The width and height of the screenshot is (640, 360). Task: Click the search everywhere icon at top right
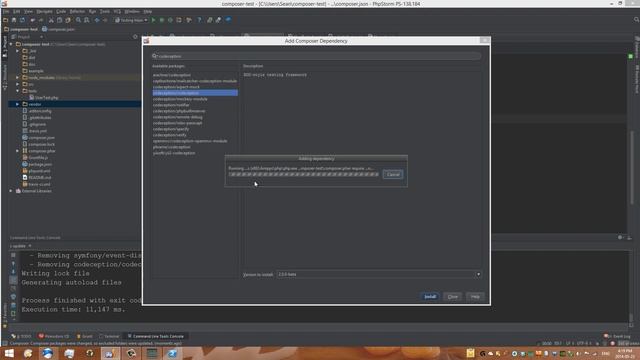(x=636, y=20)
